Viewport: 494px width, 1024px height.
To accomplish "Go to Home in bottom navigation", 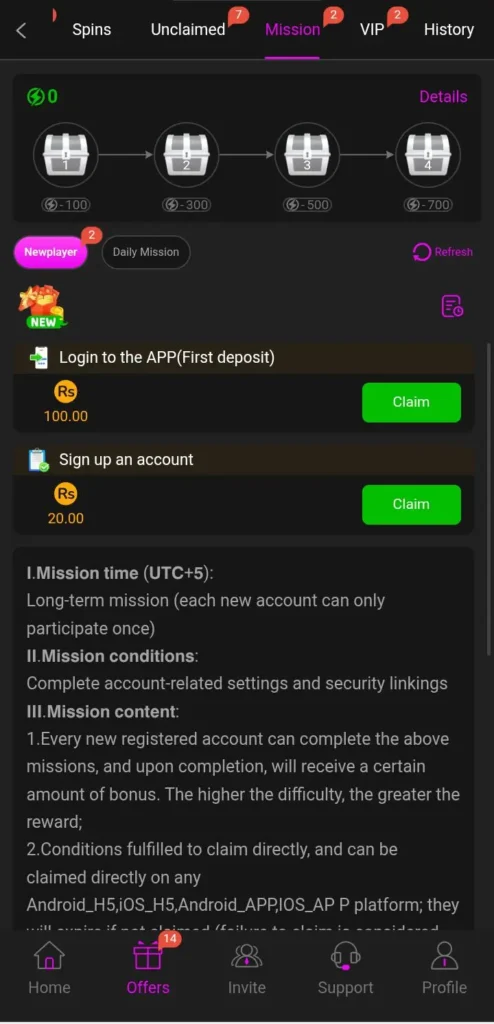I will coord(49,968).
